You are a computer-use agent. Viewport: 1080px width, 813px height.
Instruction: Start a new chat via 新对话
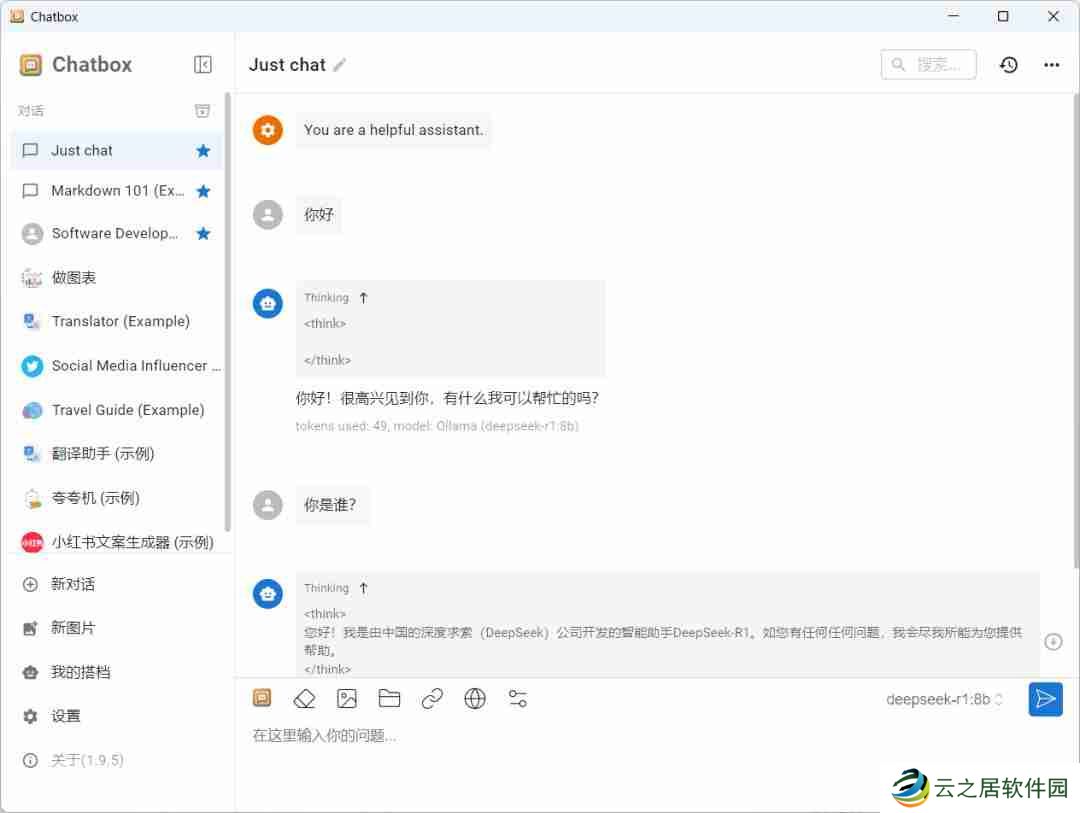point(78,584)
